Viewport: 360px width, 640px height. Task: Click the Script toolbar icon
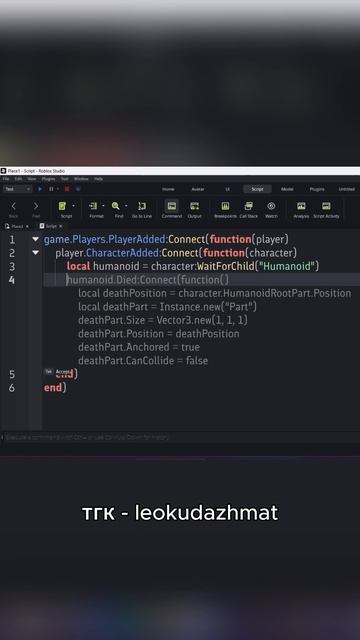click(62, 206)
